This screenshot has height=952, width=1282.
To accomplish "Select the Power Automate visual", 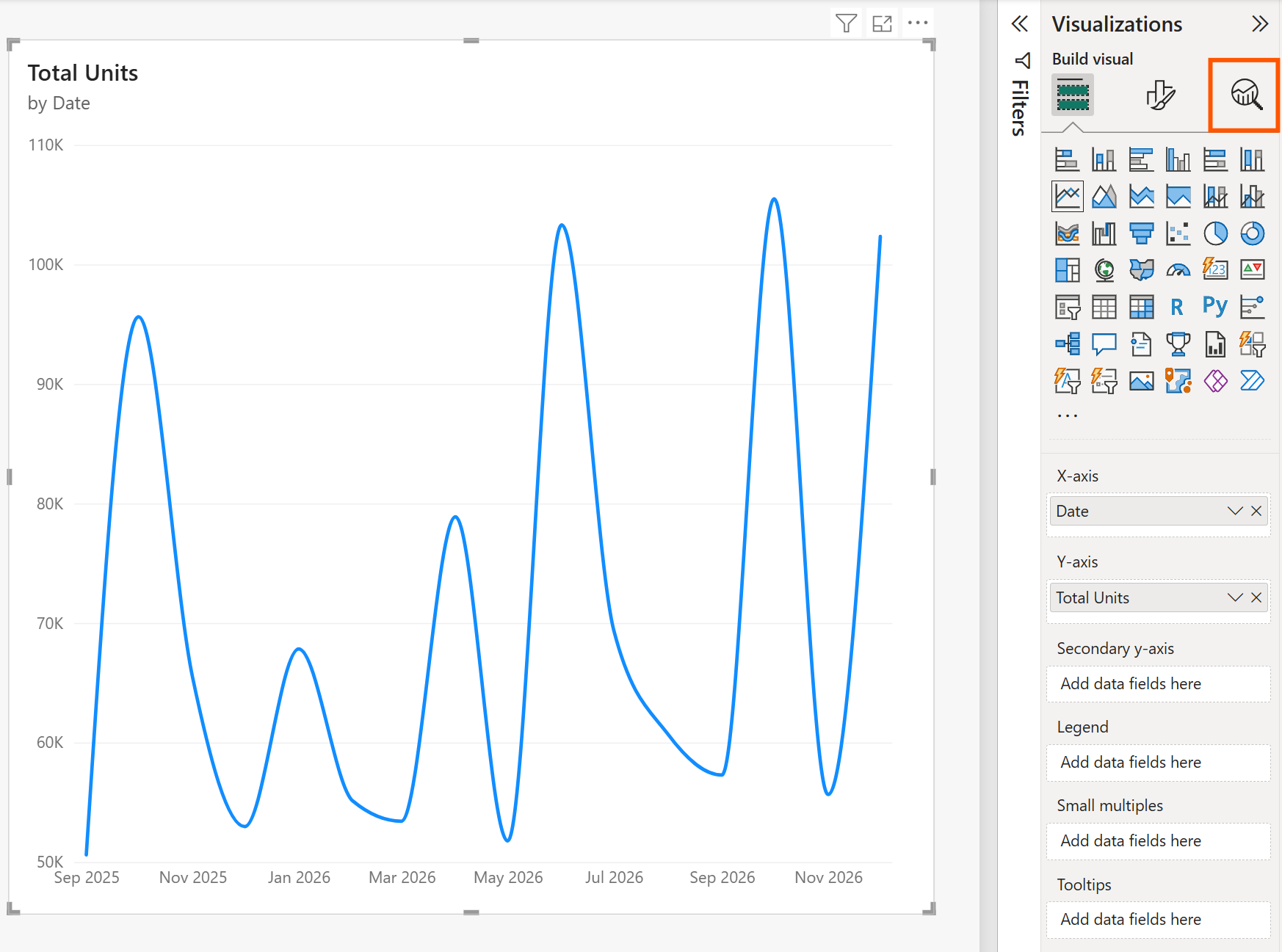I will [1253, 380].
